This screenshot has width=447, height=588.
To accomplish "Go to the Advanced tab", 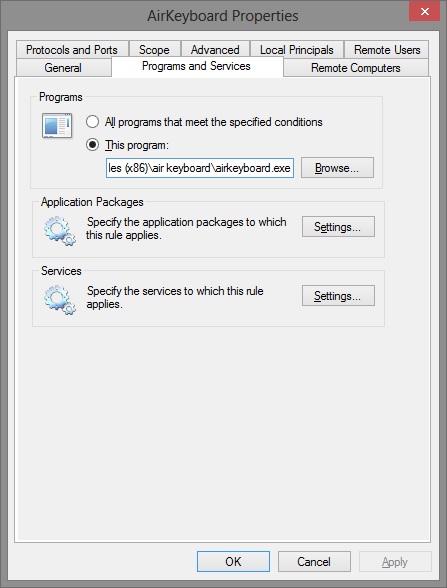I will click(x=215, y=50).
